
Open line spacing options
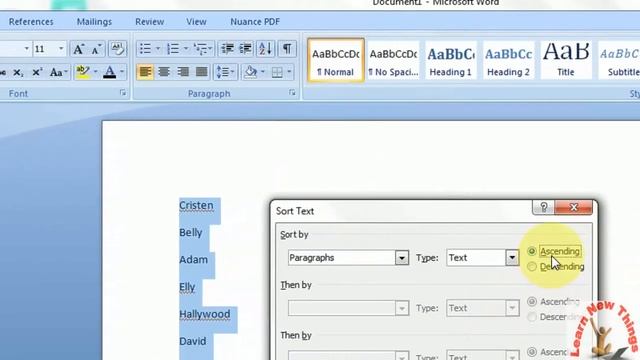coord(225,72)
